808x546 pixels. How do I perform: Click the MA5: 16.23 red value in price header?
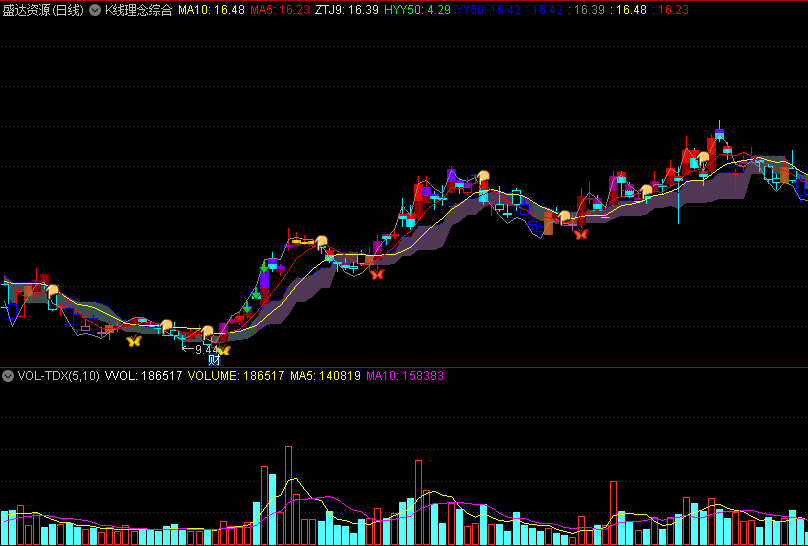pos(280,10)
